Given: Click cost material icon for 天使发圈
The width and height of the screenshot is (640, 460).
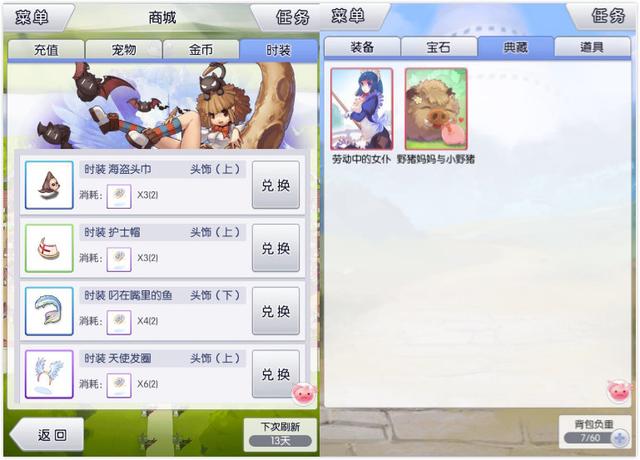Looking at the screenshot, I should coord(119,385).
